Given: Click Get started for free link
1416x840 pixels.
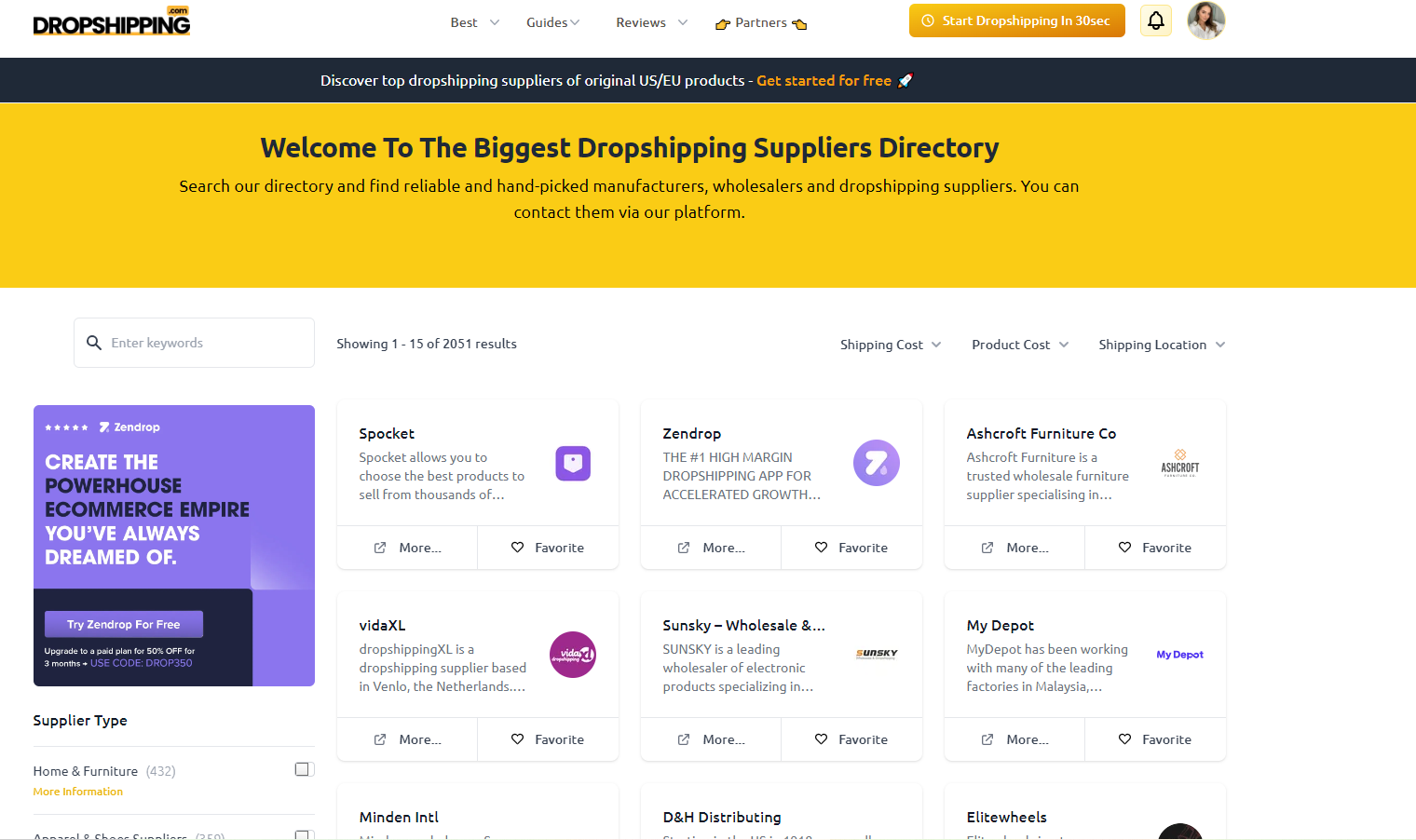Looking at the screenshot, I should [824, 80].
